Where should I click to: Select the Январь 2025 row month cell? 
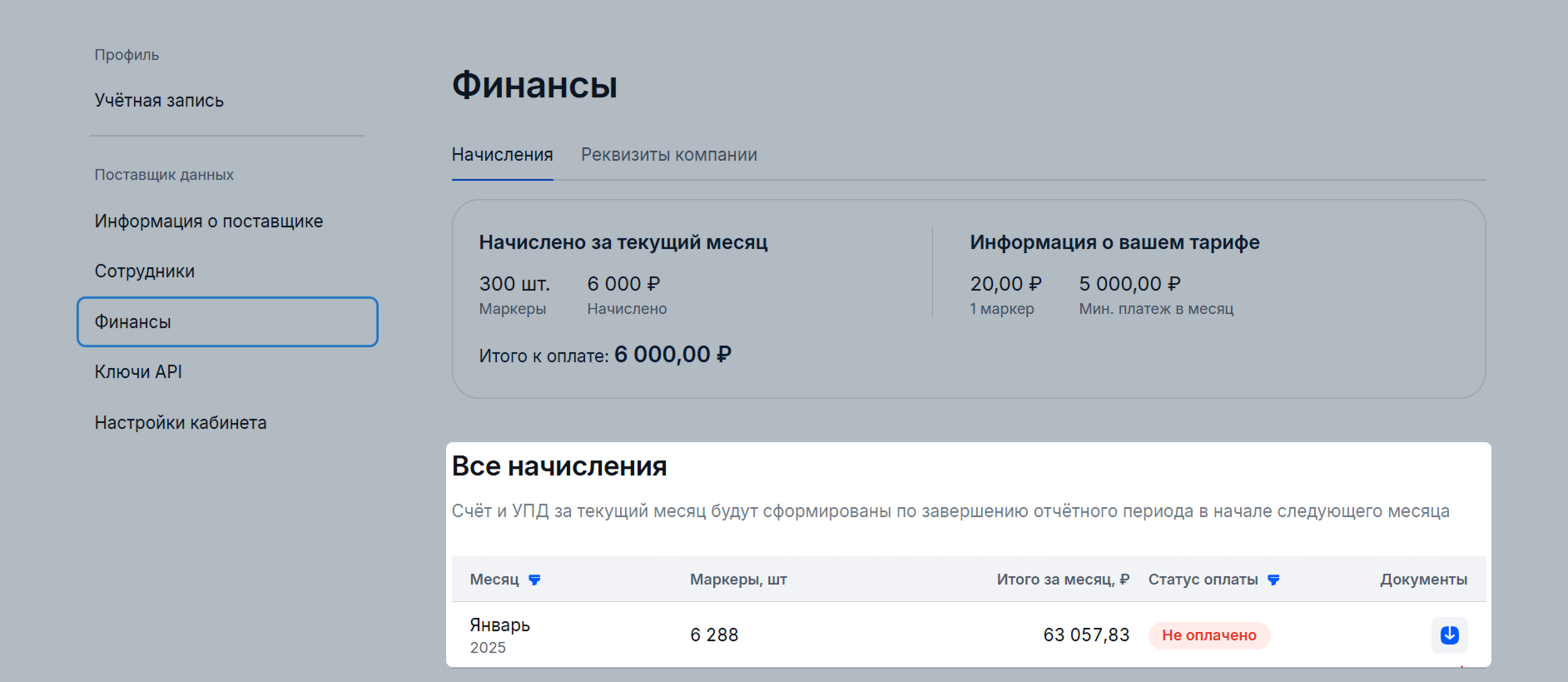tap(499, 635)
